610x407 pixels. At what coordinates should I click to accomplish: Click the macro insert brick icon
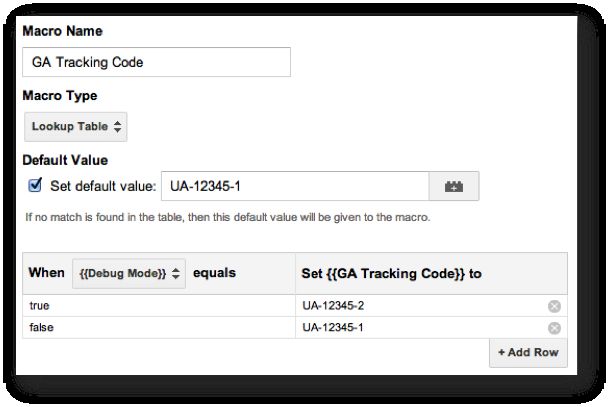454,186
